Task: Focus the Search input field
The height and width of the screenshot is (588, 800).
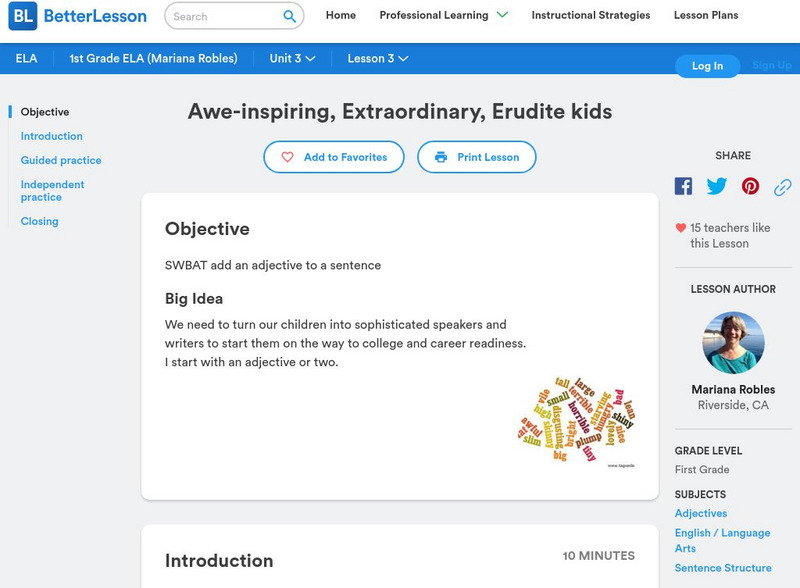Action: pos(222,16)
